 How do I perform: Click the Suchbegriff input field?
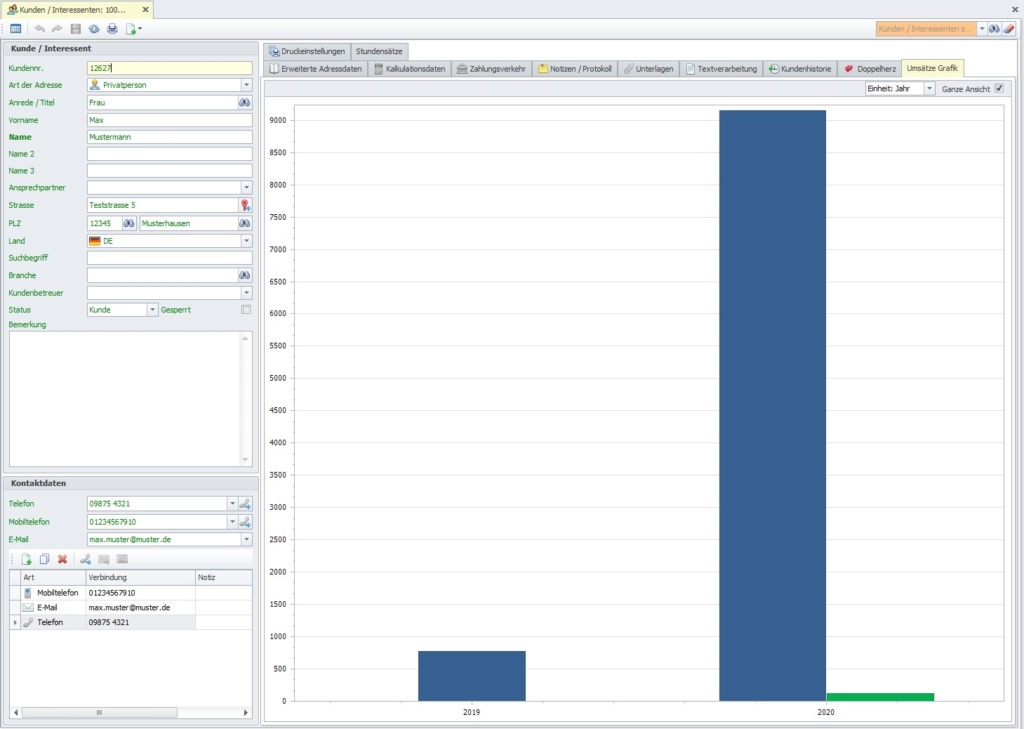pos(170,258)
